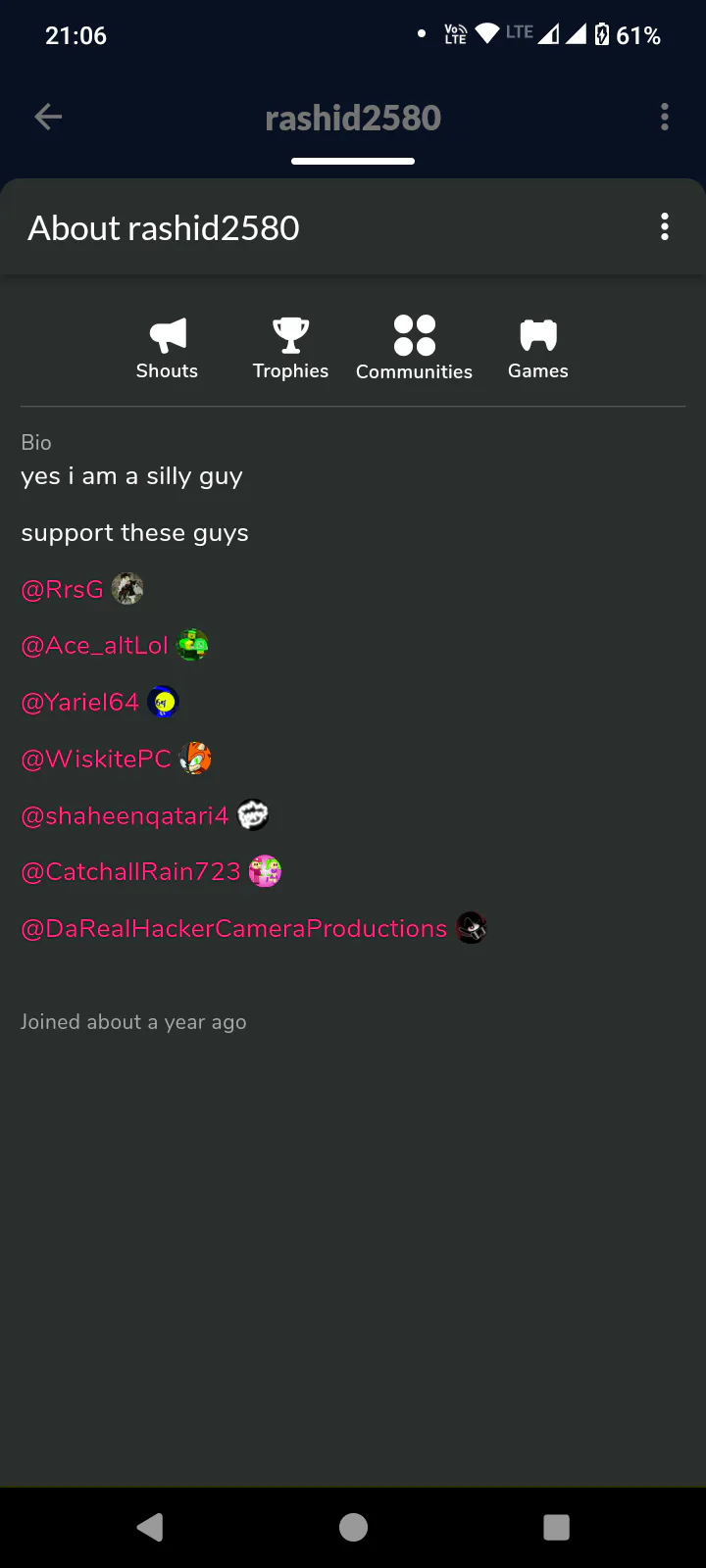706x1568 pixels.
Task: Tap the WiskitePC orange avatar
Action: (x=195, y=759)
